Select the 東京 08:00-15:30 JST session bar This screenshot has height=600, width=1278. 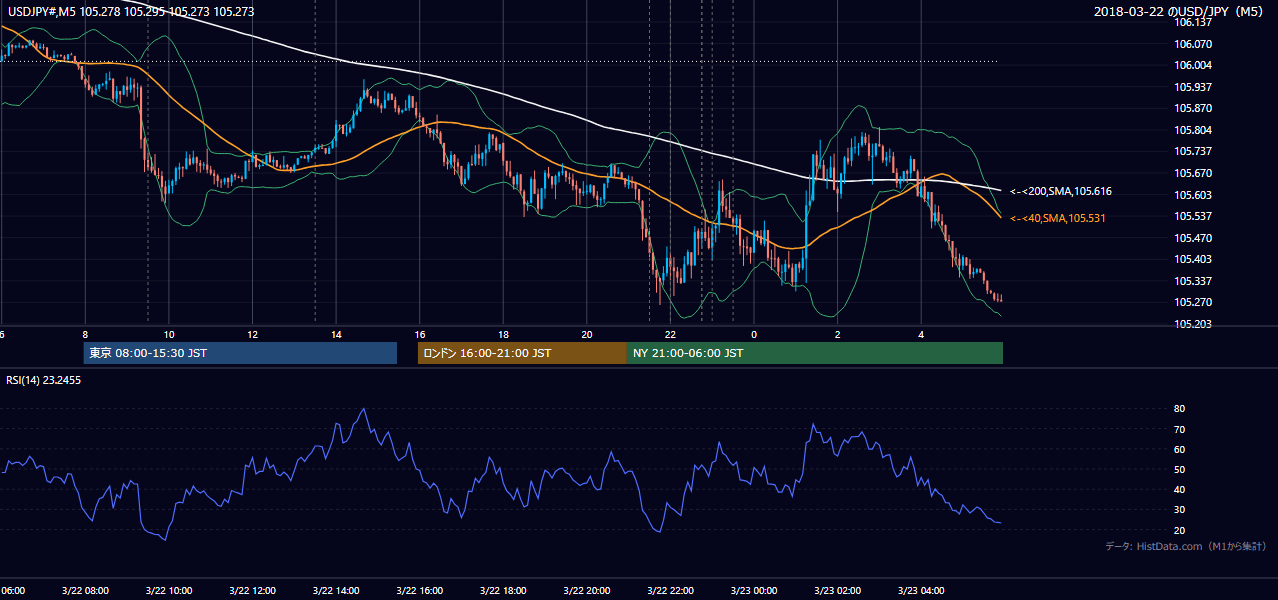coord(240,353)
